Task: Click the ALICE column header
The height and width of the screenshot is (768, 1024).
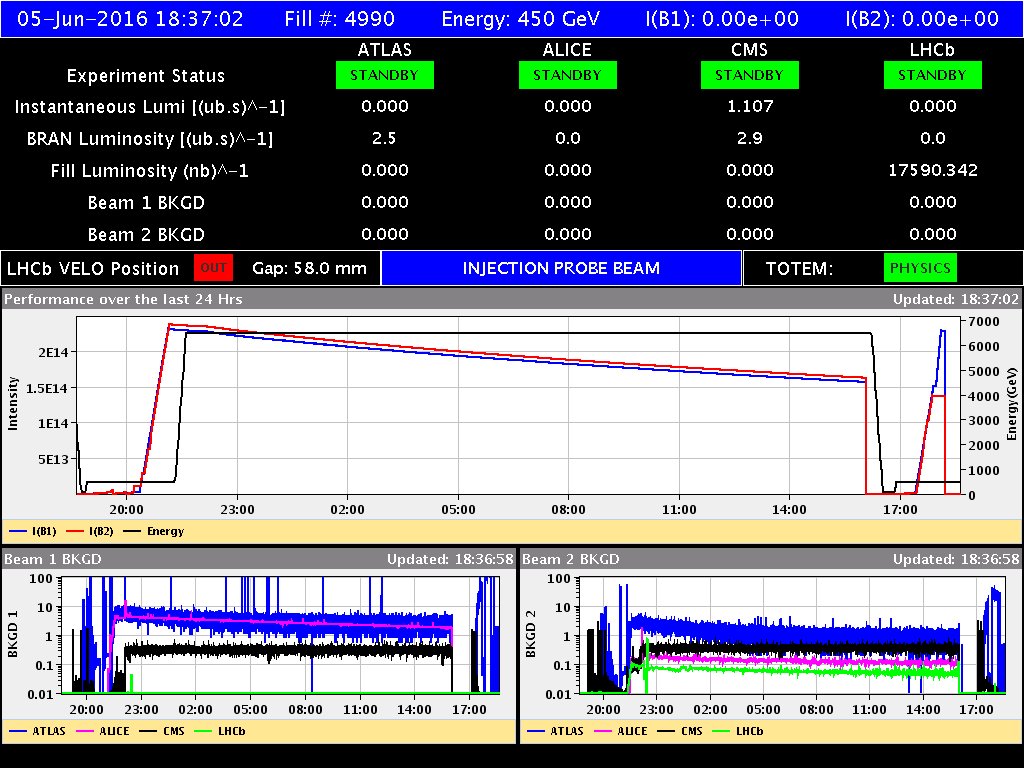Action: [568, 50]
